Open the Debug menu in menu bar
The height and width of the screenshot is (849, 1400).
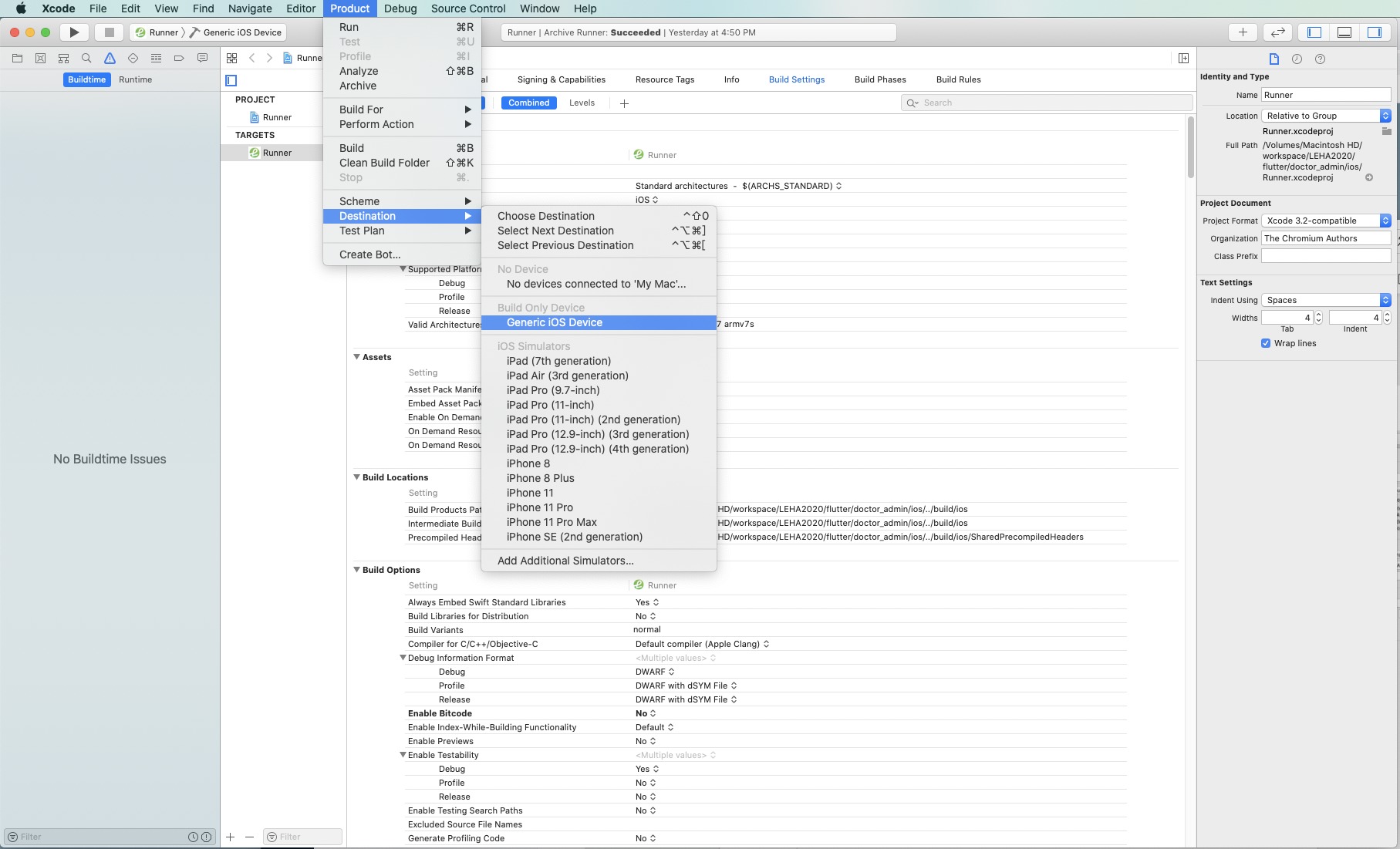(400, 8)
